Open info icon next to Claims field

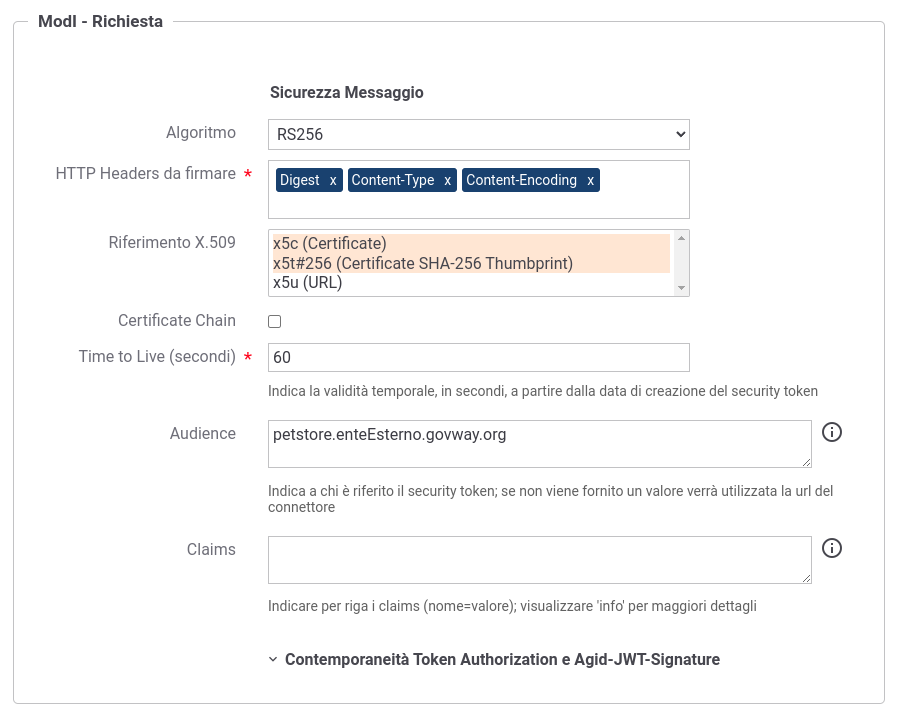point(832,548)
